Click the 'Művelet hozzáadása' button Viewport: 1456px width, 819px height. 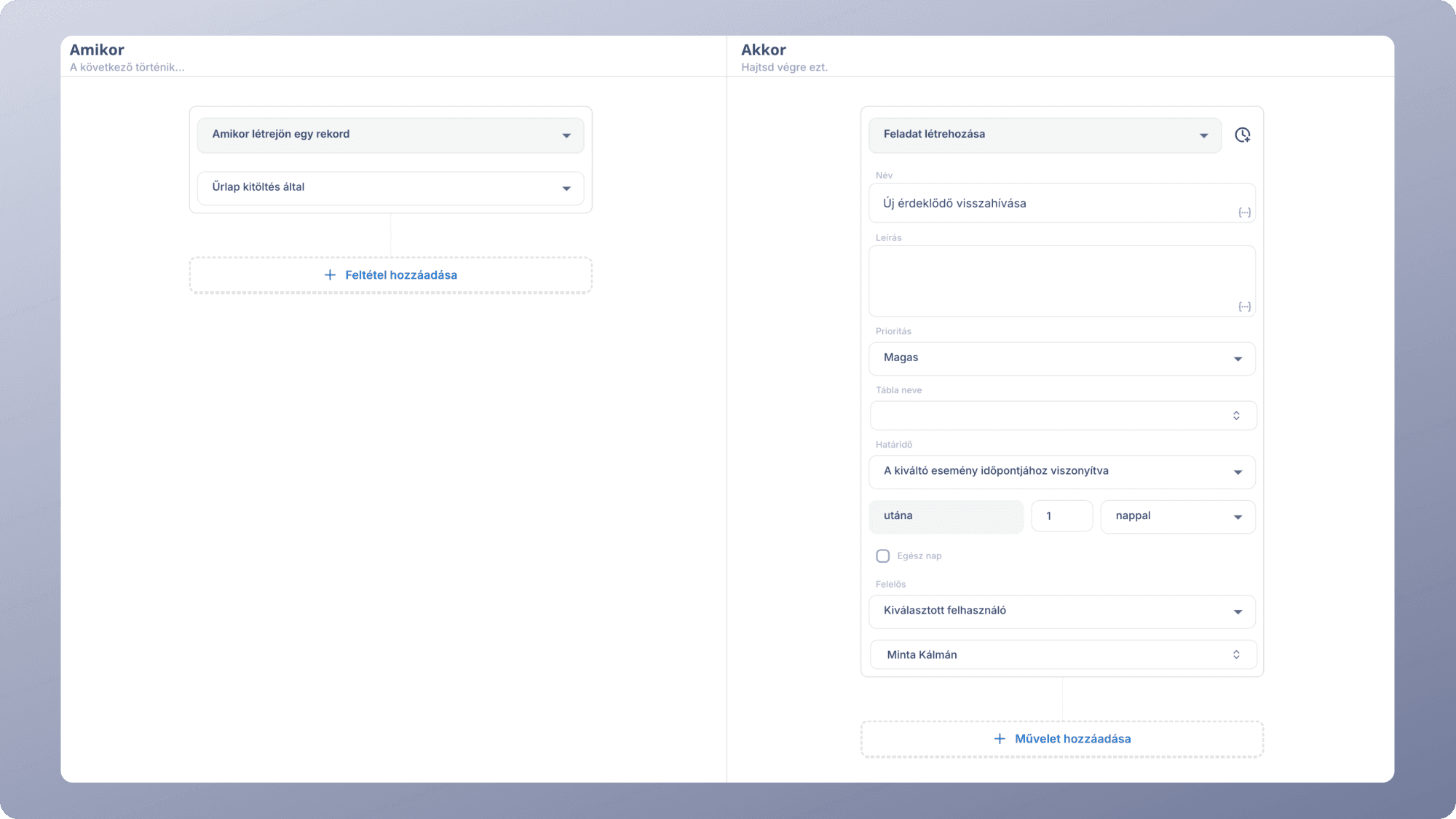1062,739
